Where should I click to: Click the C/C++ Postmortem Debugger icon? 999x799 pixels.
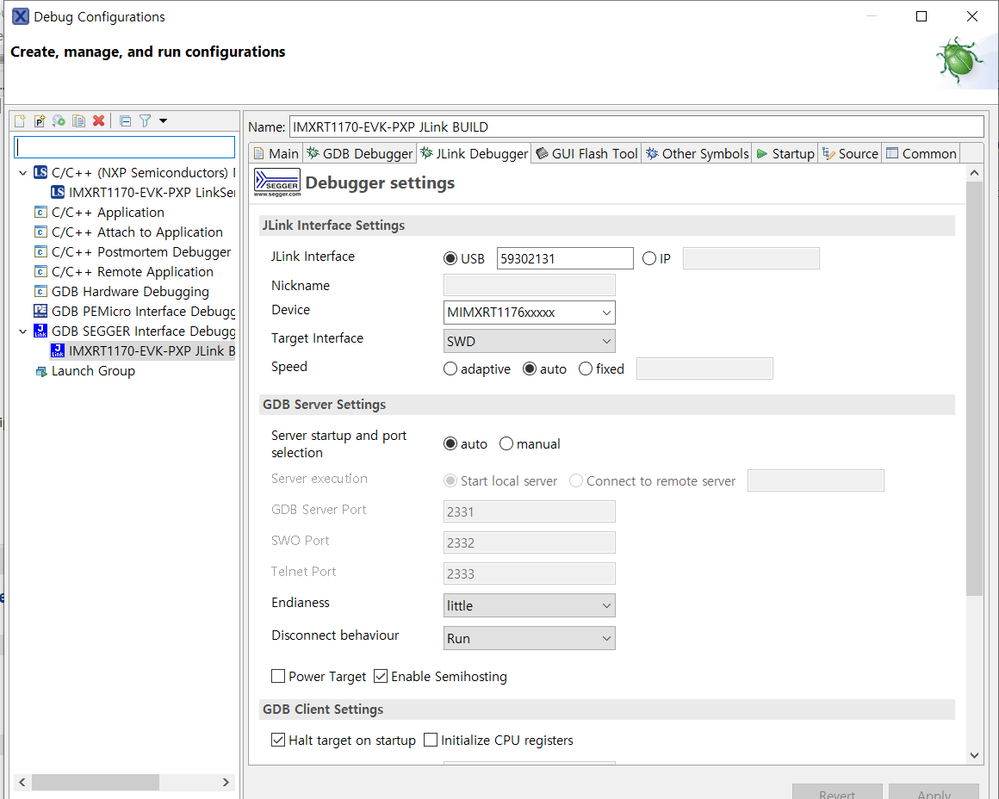(x=40, y=252)
